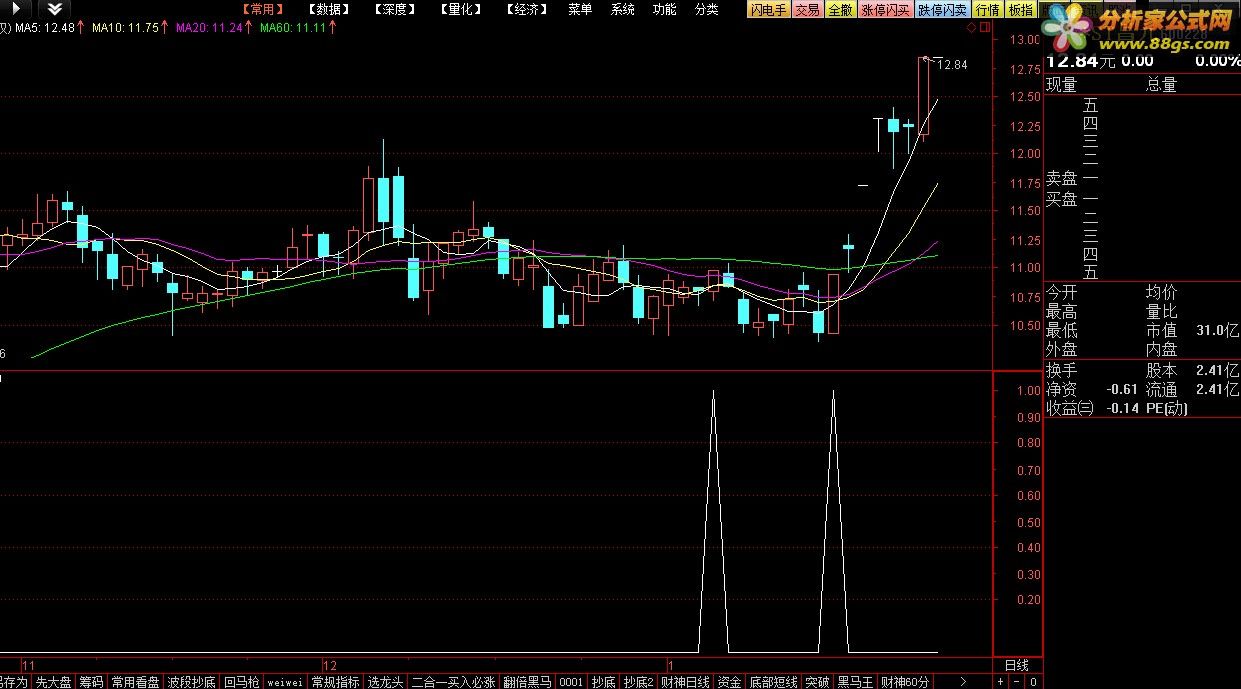The width and height of the screenshot is (1241, 689).
Task: Select the 波段抄底 indicator tab
Action: tap(191, 682)
